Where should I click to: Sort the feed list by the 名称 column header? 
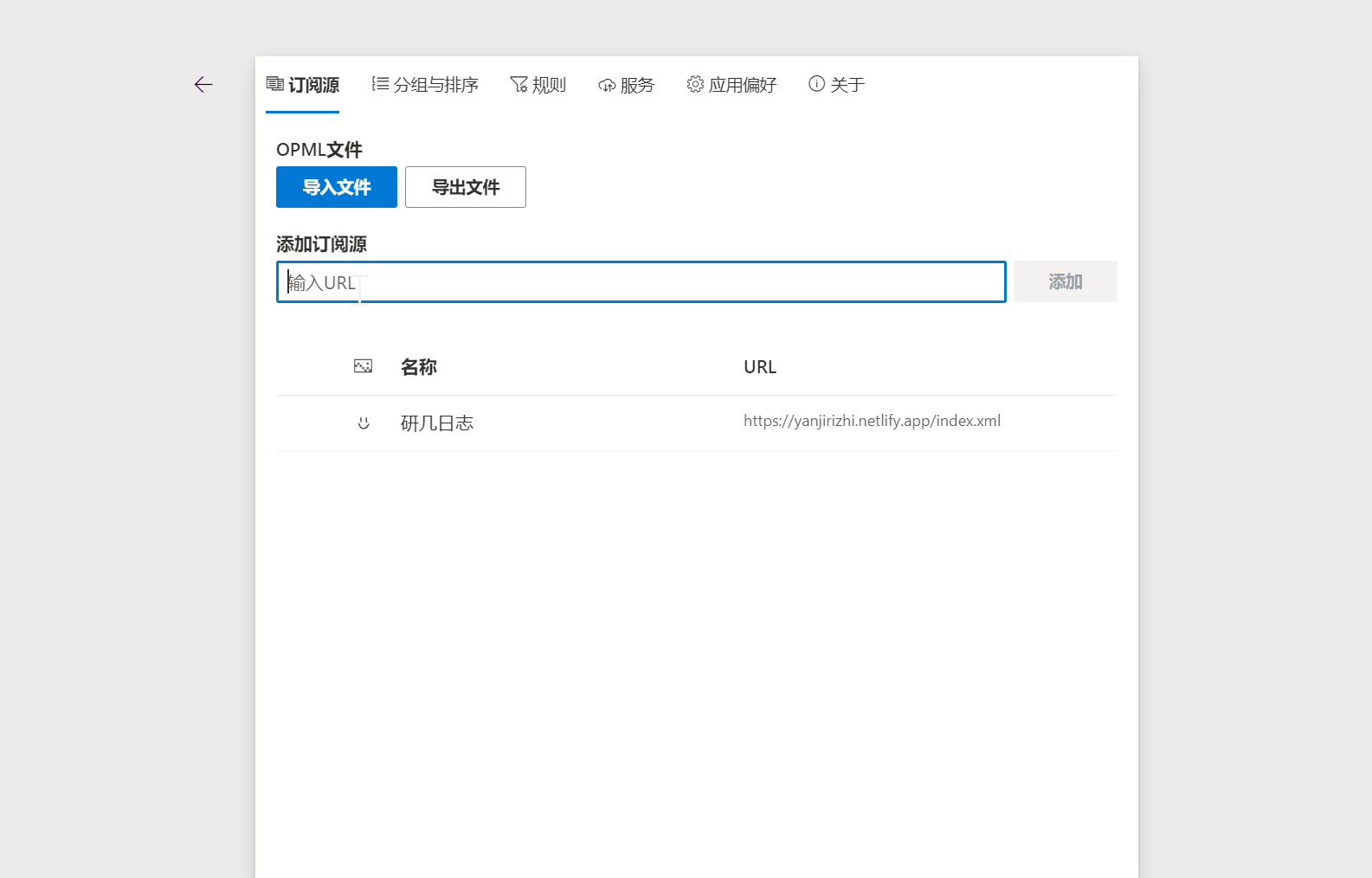[419, 367]
